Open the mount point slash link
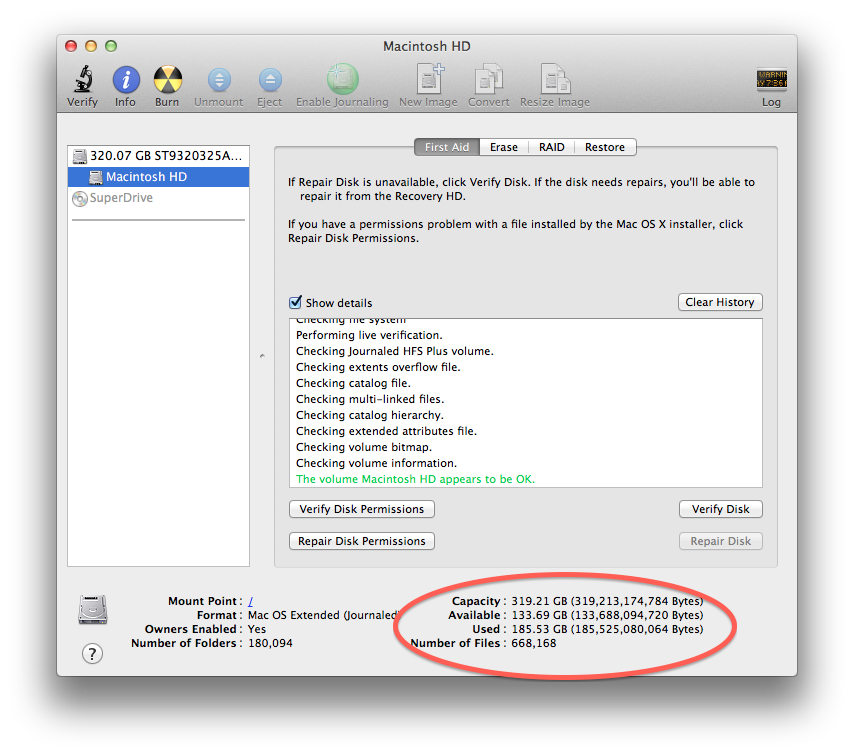This screenshot has width=854, height=755. click(251, 601)
